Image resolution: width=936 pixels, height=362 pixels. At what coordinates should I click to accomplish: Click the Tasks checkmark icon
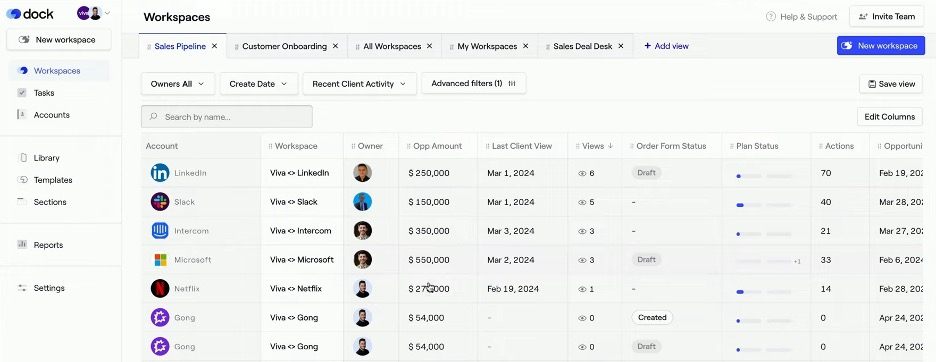coord(23,93)
